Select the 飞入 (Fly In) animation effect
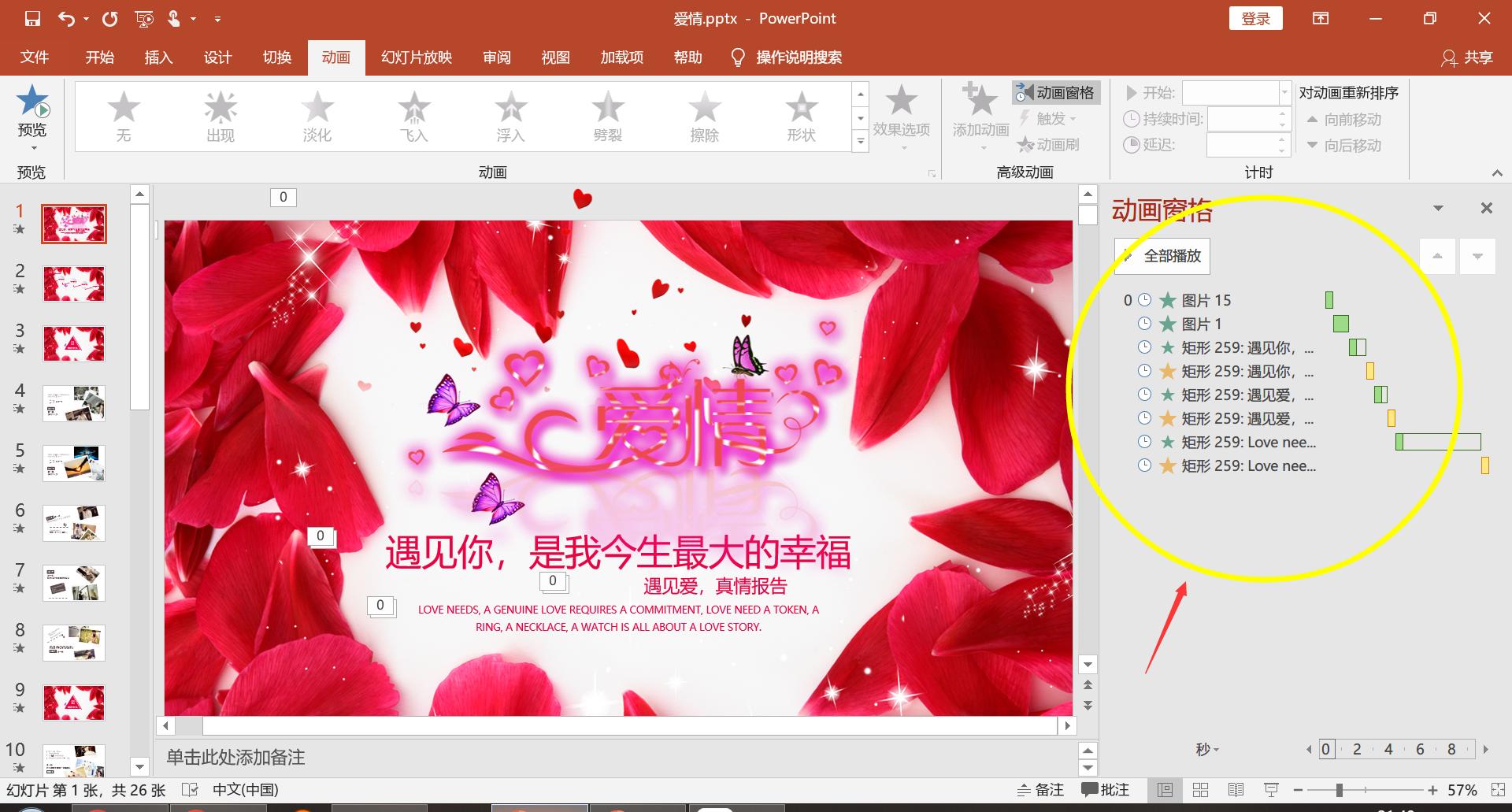The height and width of the screenshot is (812, 1512). pos(413,117)
